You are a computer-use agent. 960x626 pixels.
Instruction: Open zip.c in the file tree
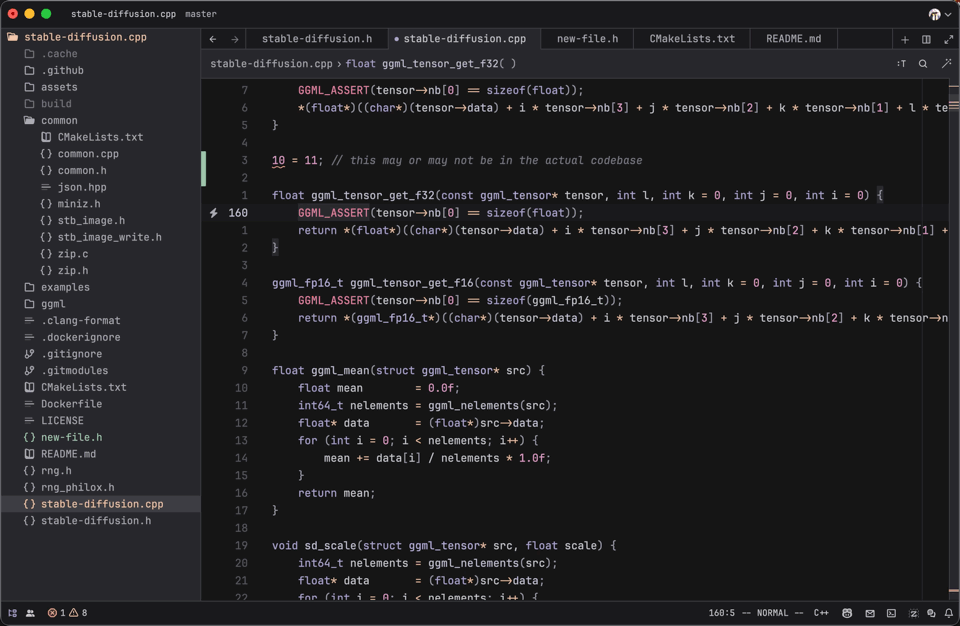[x=100, y=254]
